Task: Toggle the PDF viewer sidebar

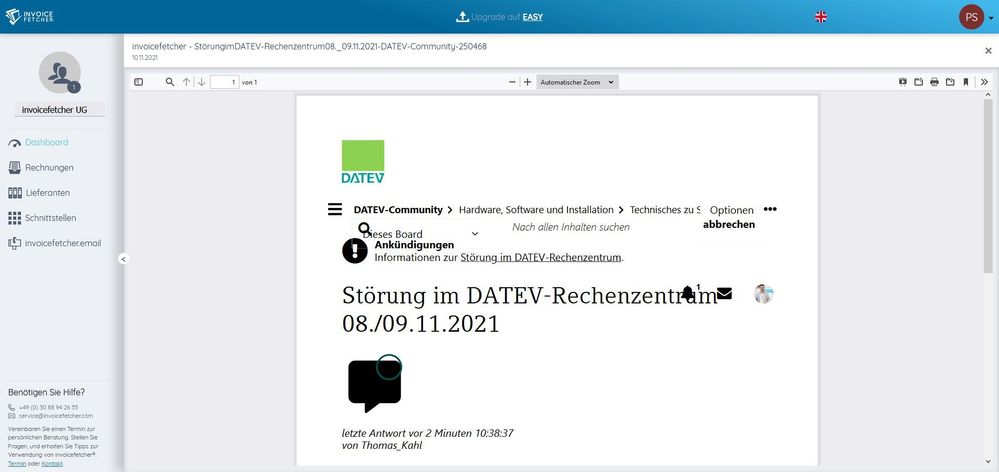Action: (138, 82)
